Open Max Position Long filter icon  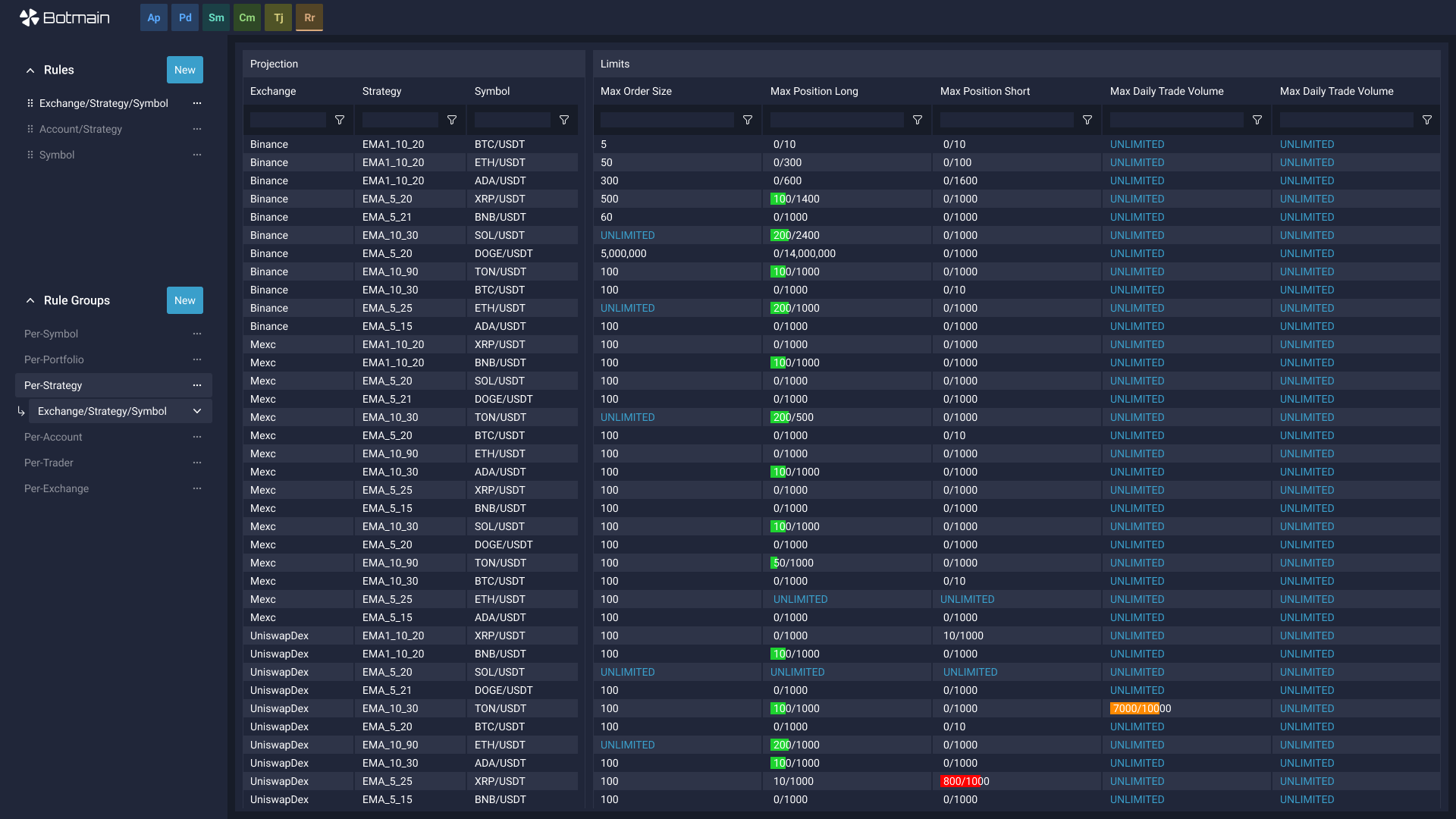918,120
